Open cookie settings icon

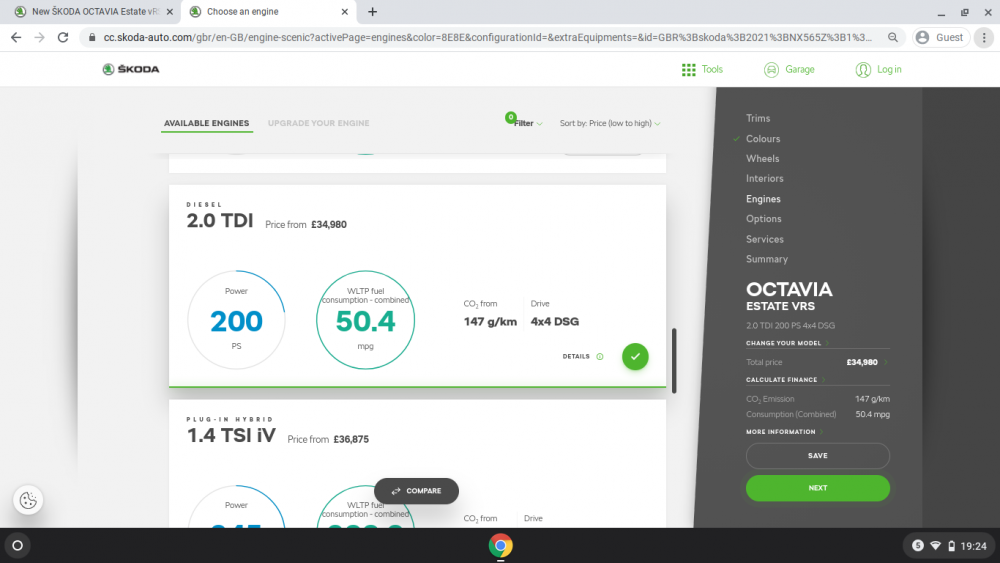[28, 500]
